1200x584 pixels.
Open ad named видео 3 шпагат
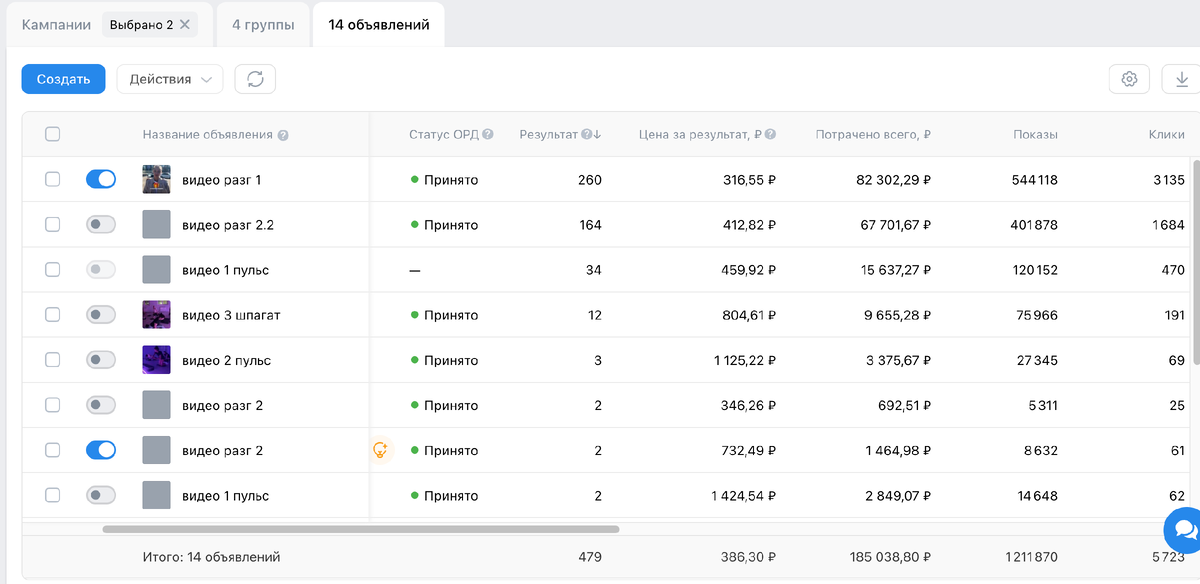231,315
